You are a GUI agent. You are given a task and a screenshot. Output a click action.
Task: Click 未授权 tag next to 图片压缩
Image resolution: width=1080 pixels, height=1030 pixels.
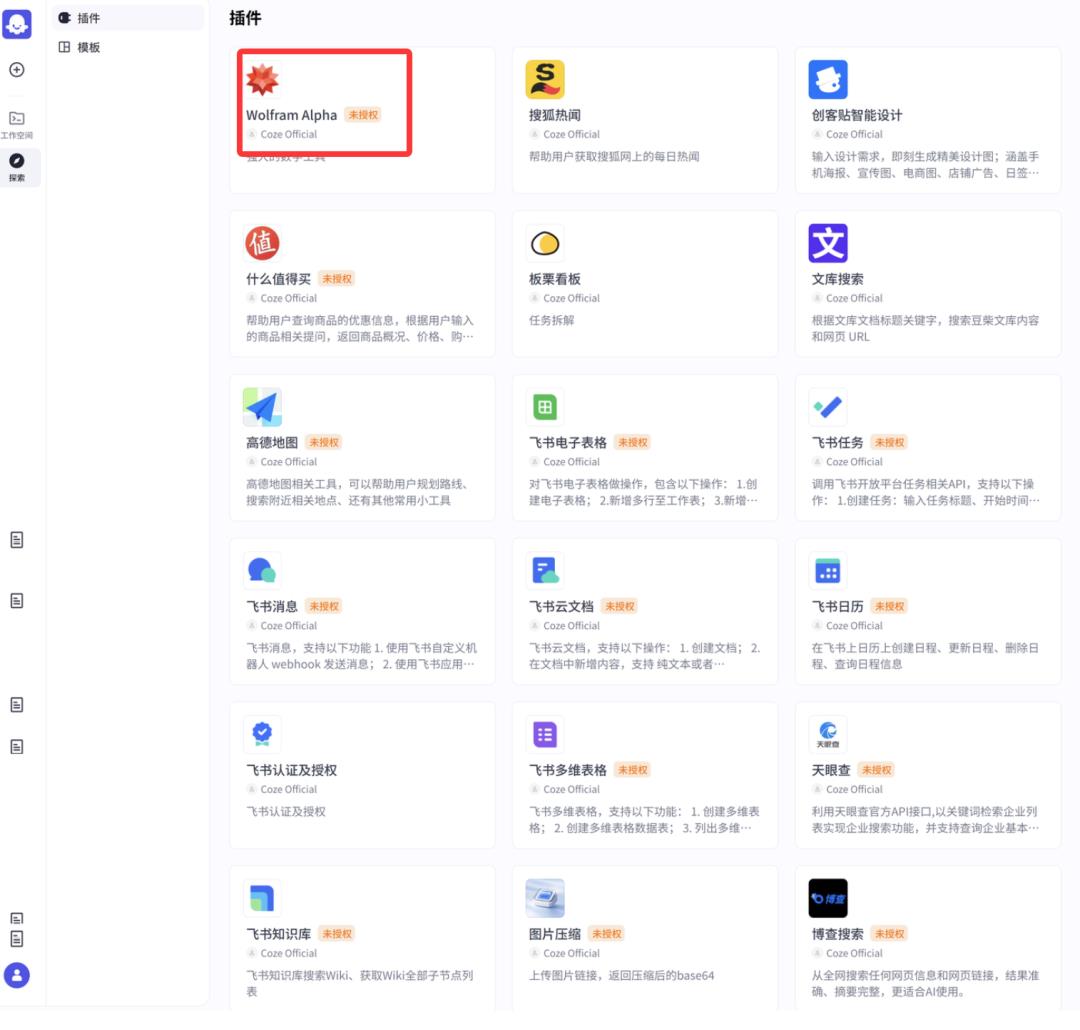(x=607, y=934)
